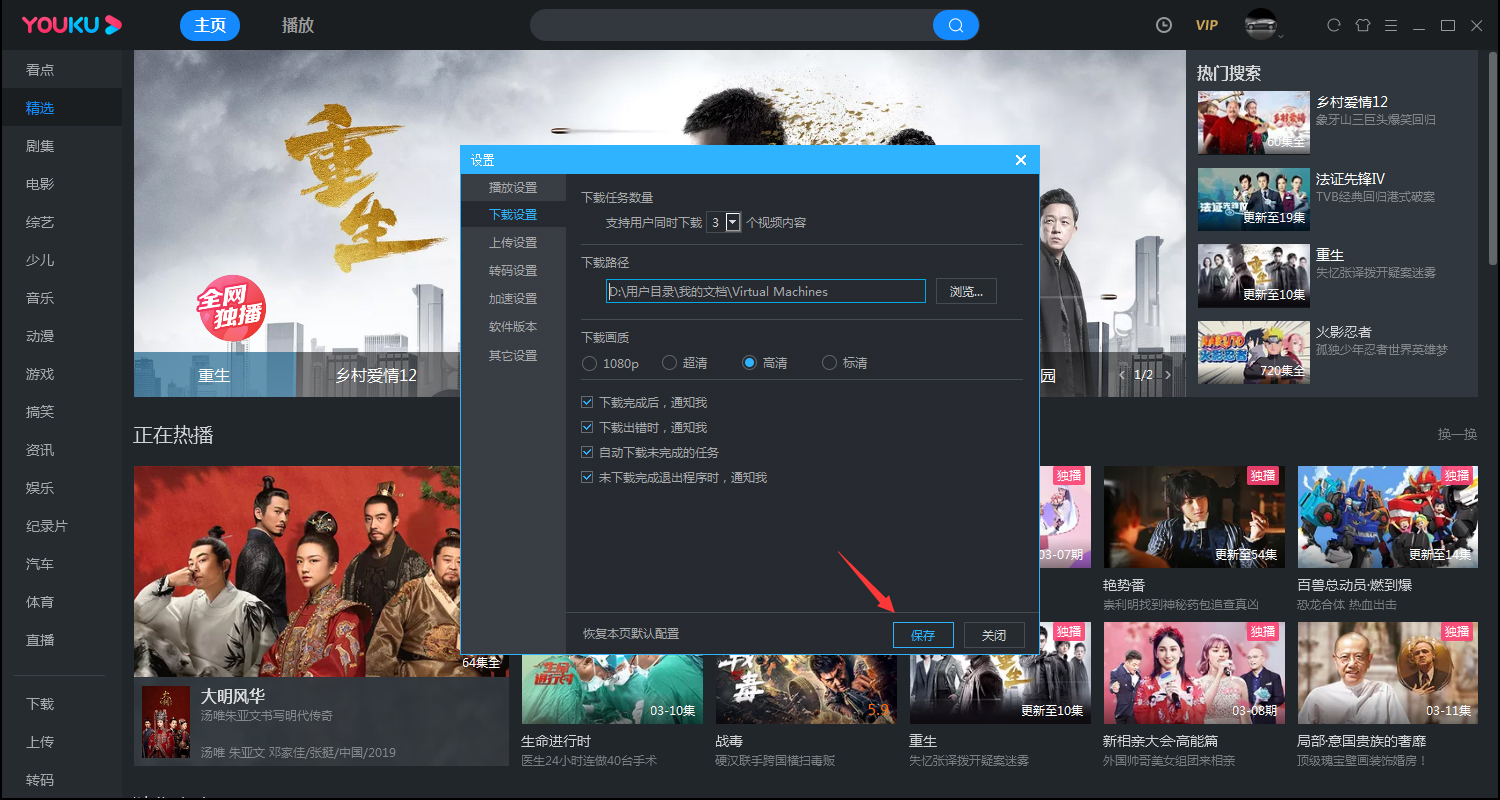Uncheck 下载完成后，通知我
1500x800 pixels.
coord(587,401)
